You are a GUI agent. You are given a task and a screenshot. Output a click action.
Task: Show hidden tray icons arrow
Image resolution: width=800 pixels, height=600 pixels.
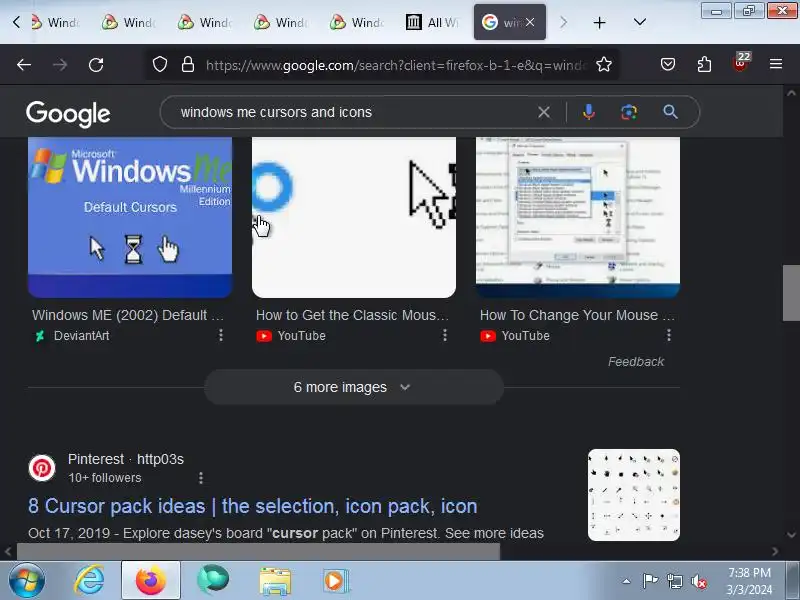click(627, 581)
